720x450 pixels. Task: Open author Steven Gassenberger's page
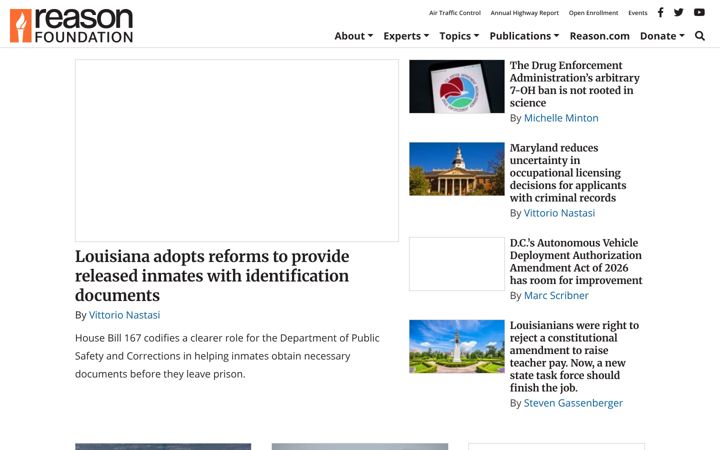573,403
